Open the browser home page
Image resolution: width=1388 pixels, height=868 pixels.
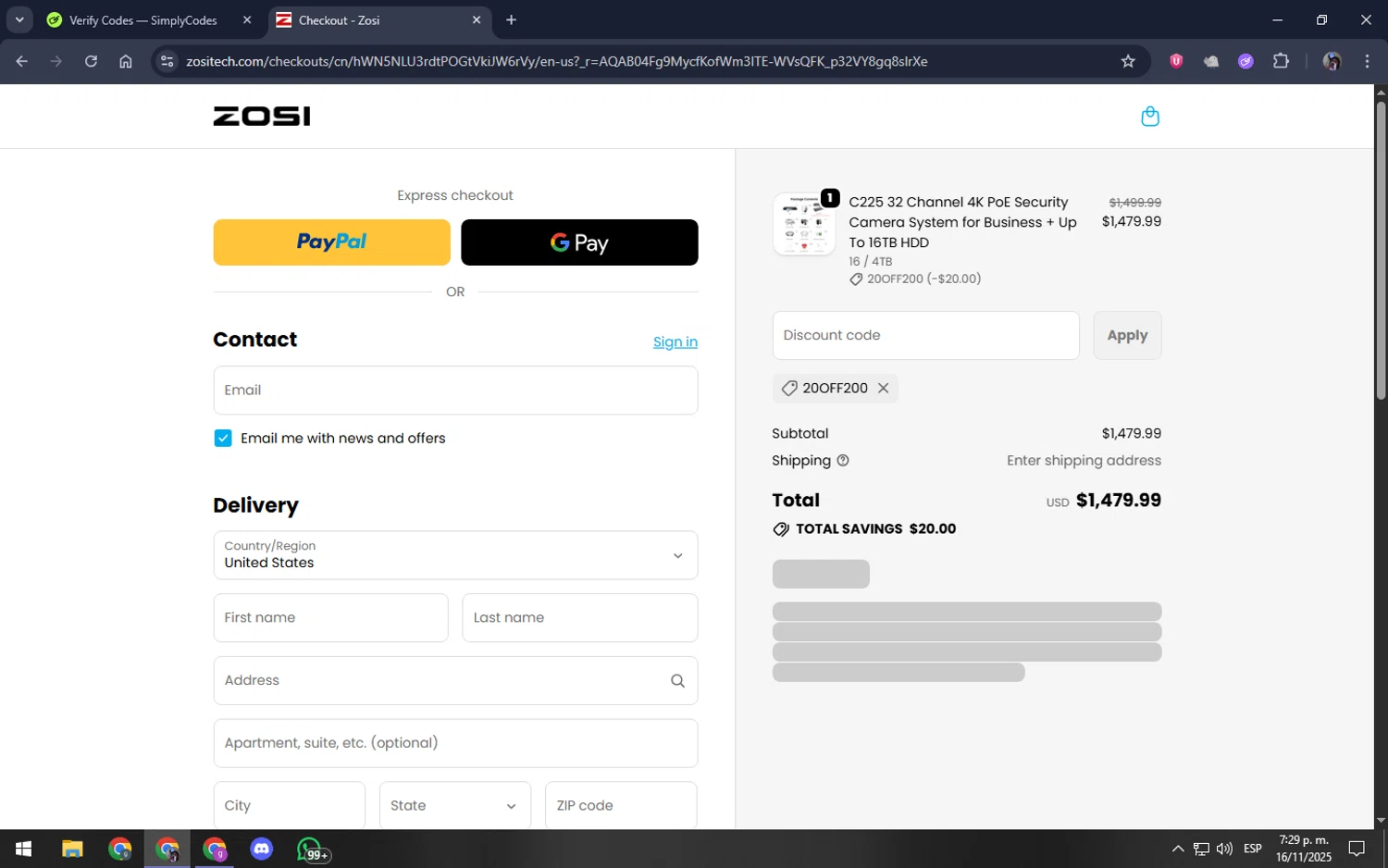coord(126,61)
